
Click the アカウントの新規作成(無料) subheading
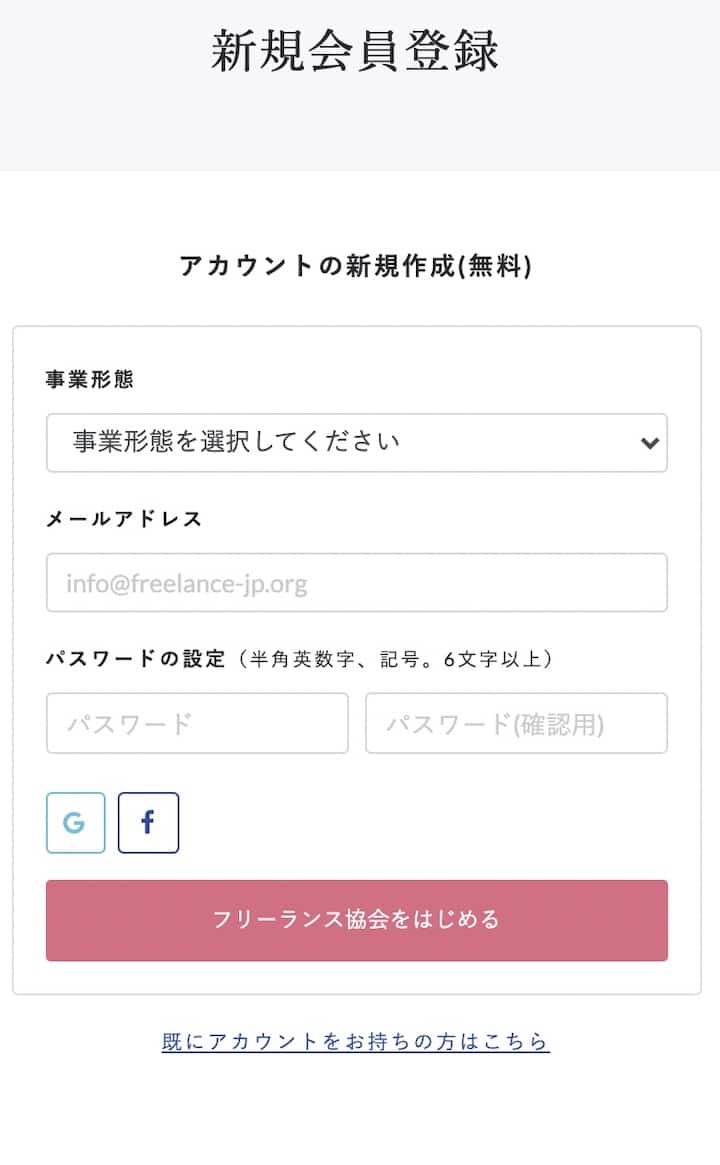[x=355, y=266]
